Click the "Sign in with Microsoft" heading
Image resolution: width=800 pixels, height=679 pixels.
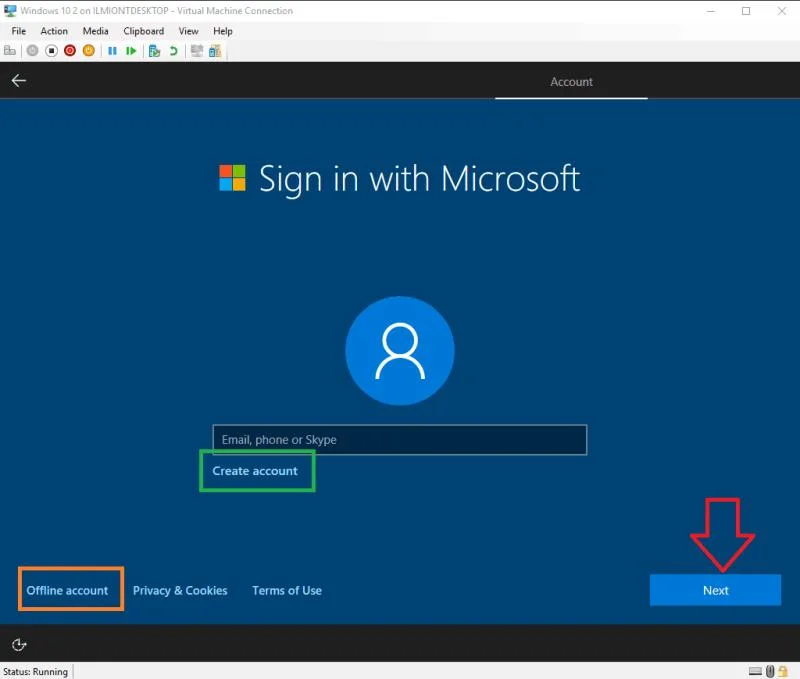(x=419, y=180)
